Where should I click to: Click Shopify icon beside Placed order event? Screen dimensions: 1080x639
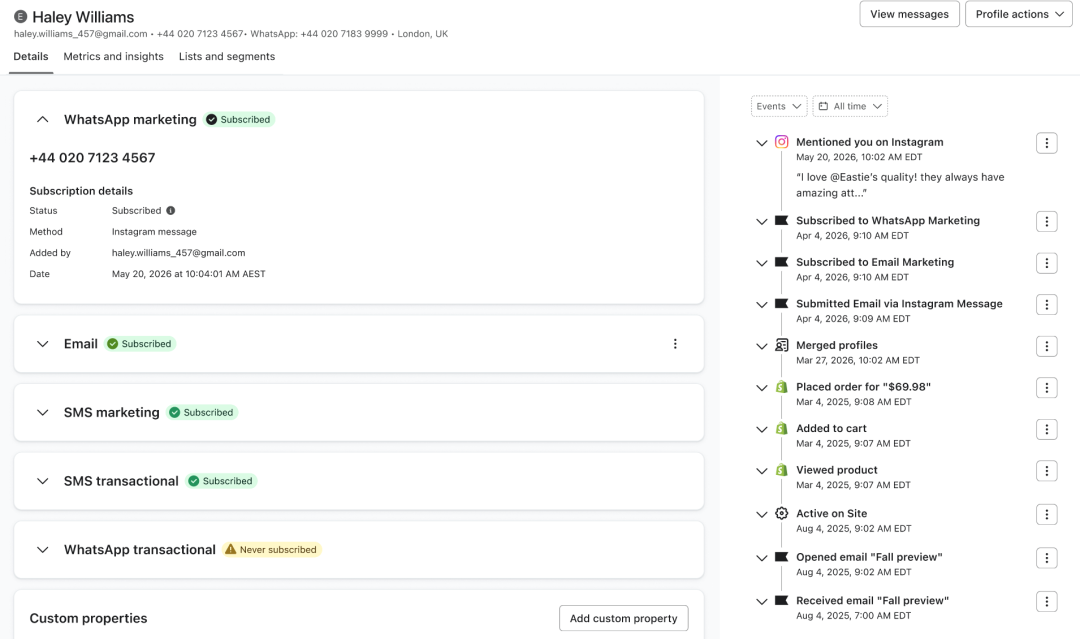[781, 387]
